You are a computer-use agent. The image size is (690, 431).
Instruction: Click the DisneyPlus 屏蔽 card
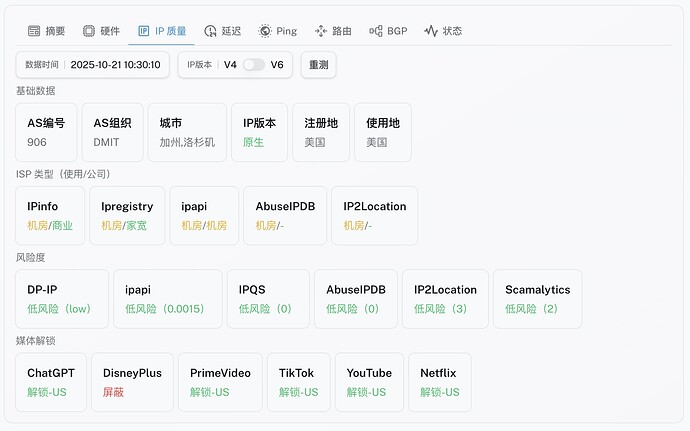click(x=132, y=382)
